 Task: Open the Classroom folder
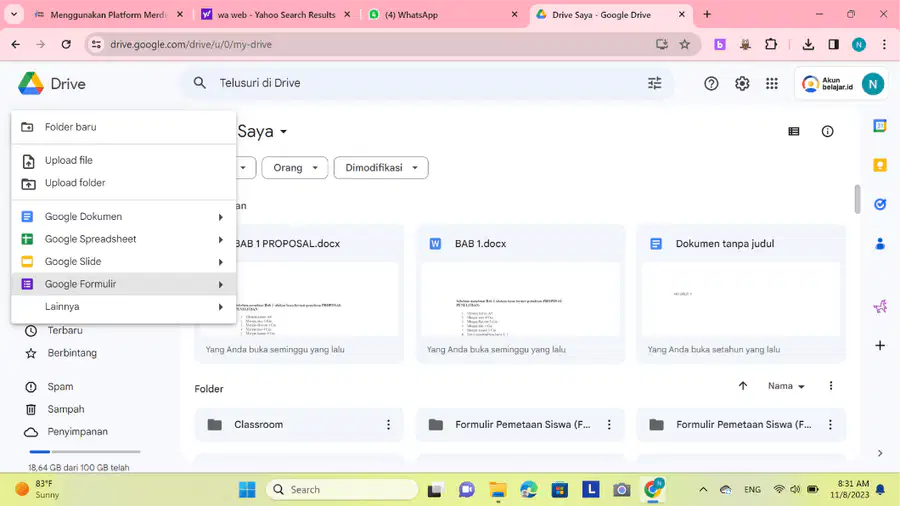pyautogui.click(x=298, y=425)
